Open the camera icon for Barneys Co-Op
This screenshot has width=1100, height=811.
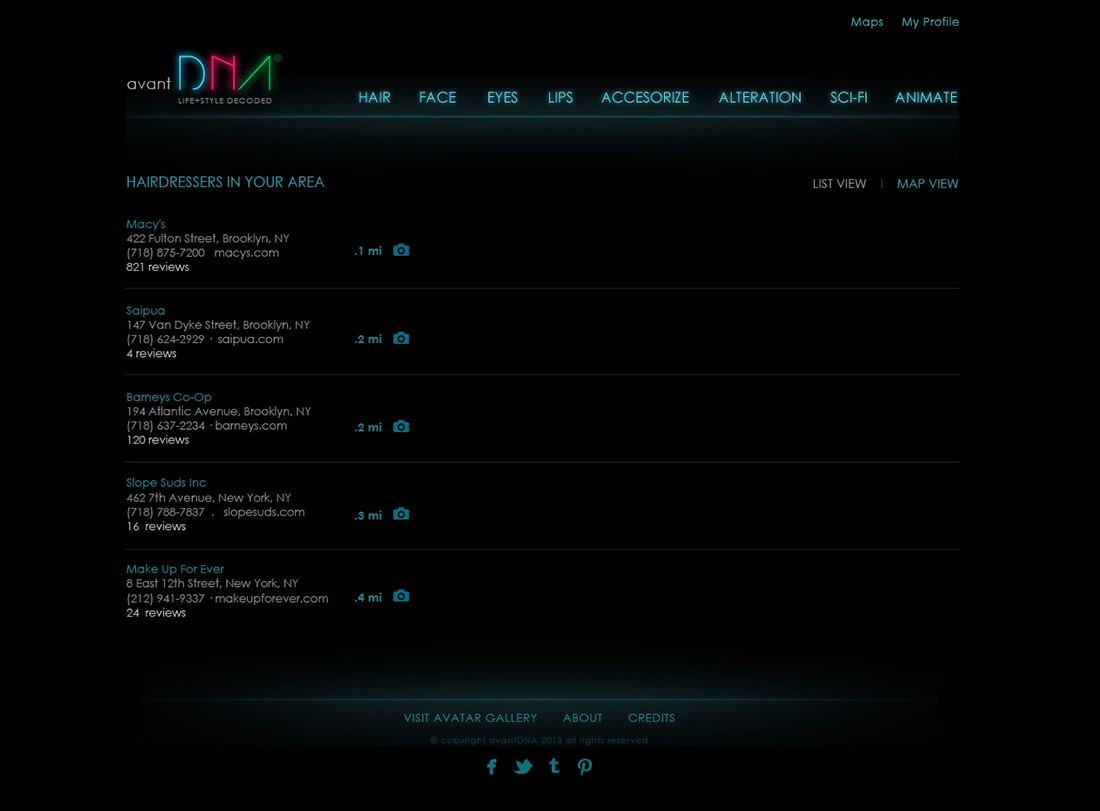401,427
